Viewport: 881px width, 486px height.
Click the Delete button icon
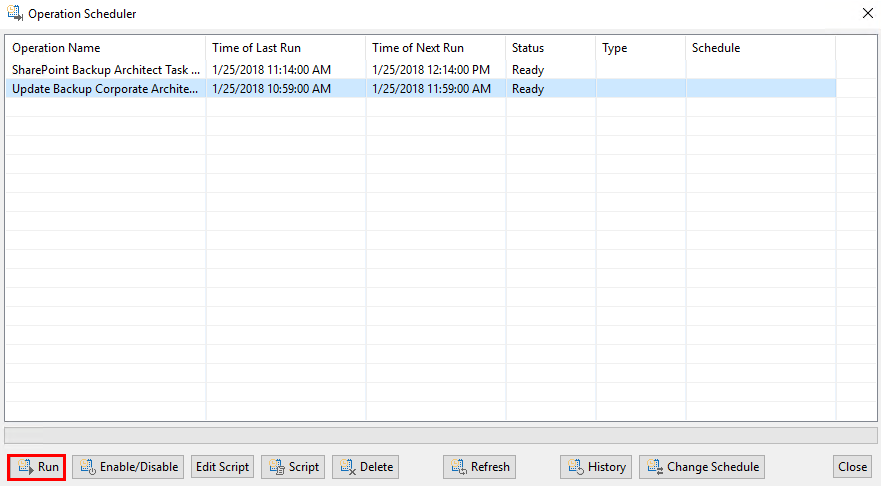347,467
